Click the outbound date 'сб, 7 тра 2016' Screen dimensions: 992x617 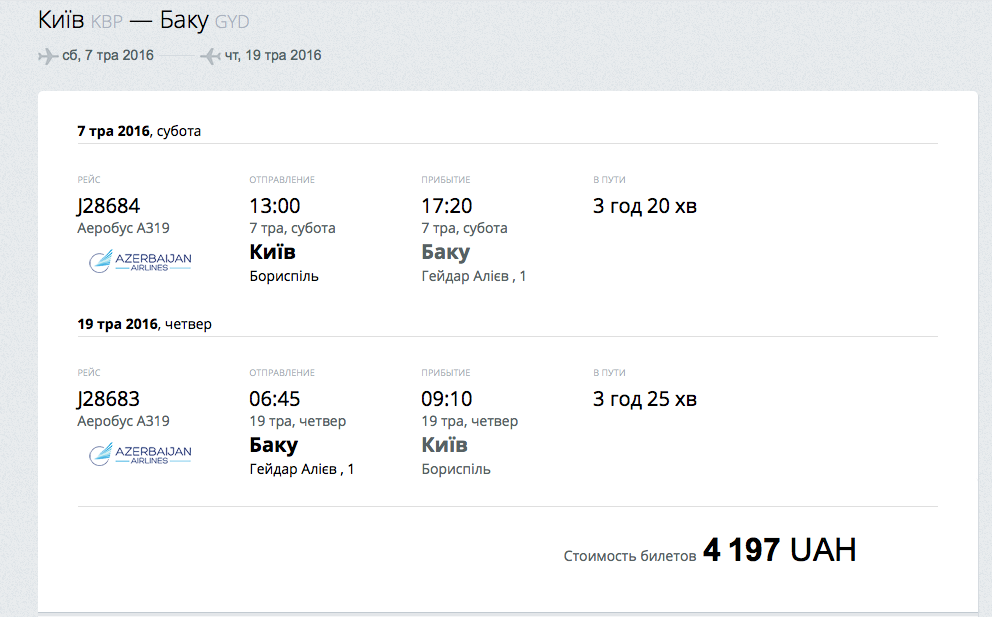[x=108, y=56]
